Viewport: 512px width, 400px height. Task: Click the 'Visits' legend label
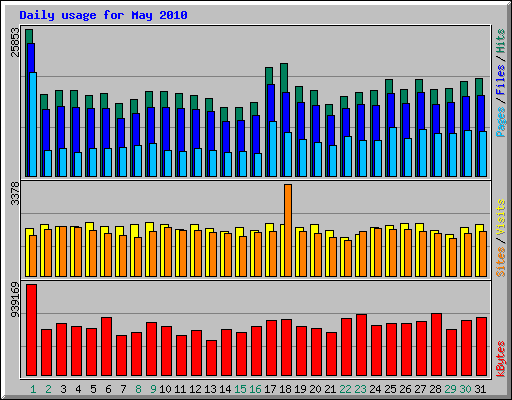[501, 217]
